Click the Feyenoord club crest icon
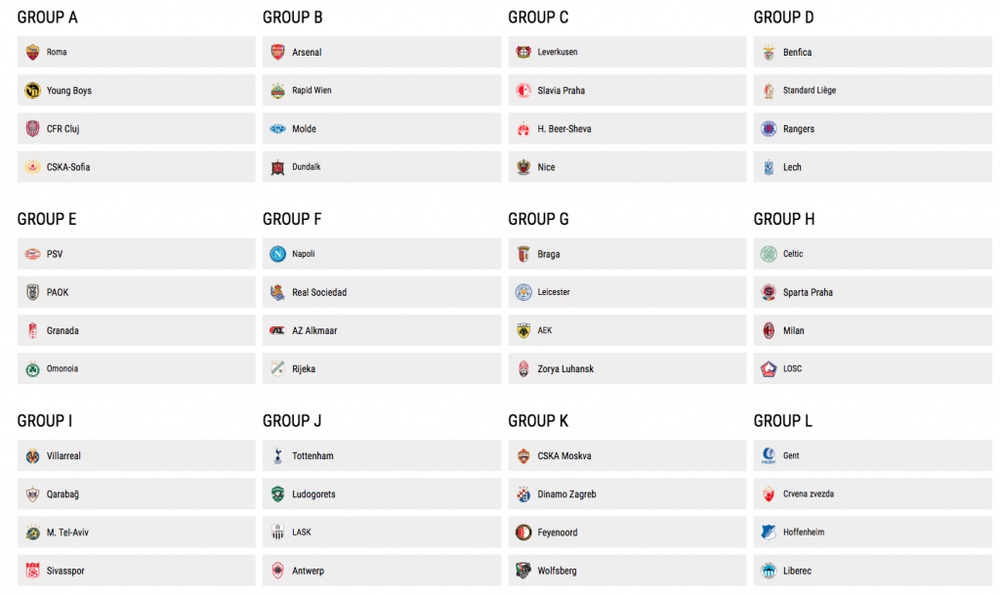 coord(523,533)
